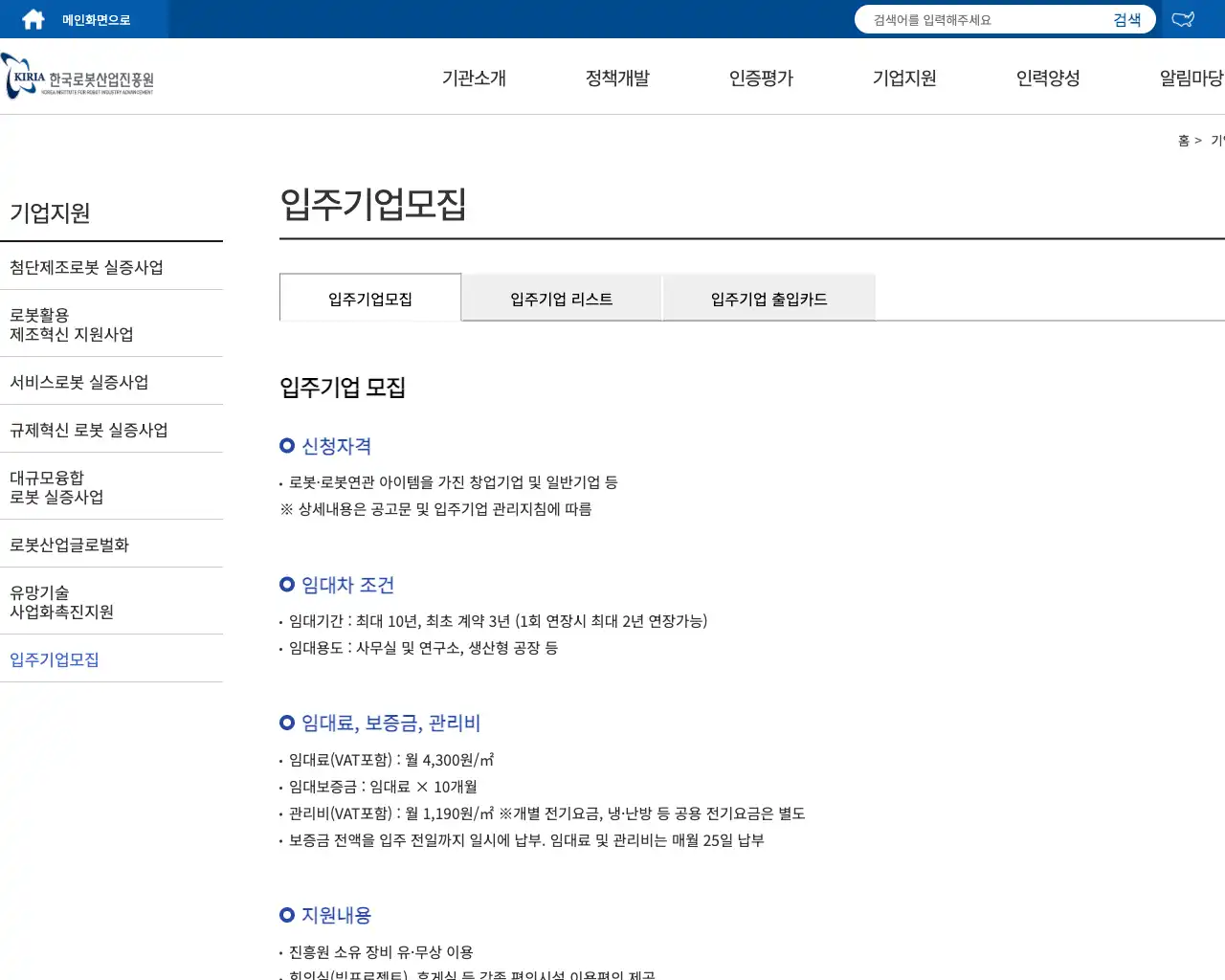Click the circle icon beside 신청자격 heading
The image size is (1225, 980).
click(286, 444)
